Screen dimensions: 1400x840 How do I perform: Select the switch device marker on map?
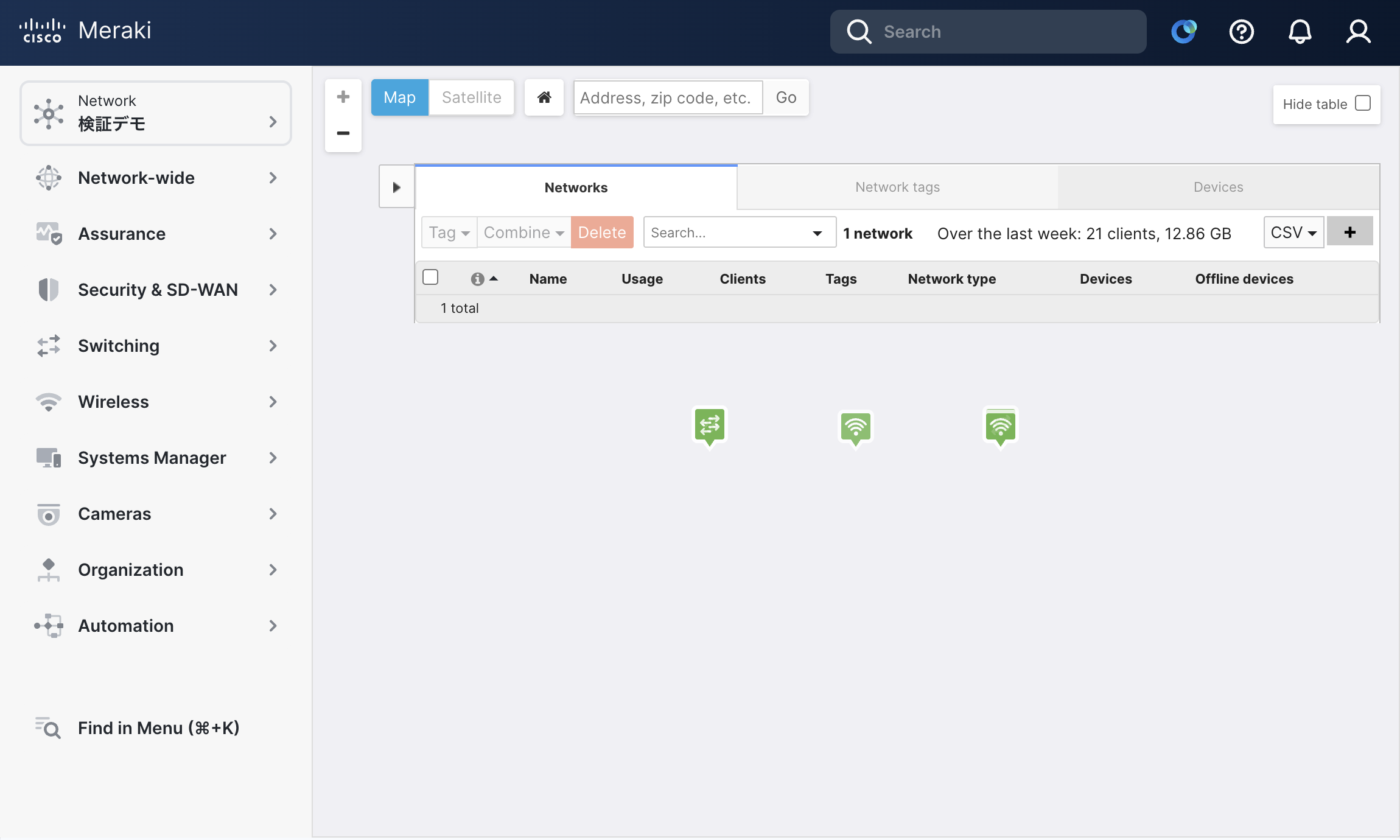tap(710, 426)
